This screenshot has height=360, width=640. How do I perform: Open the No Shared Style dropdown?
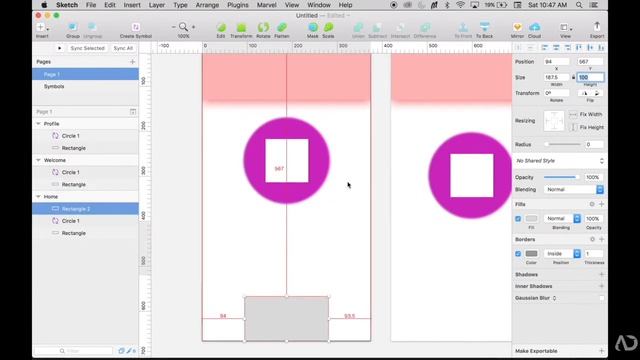point(559,161)
